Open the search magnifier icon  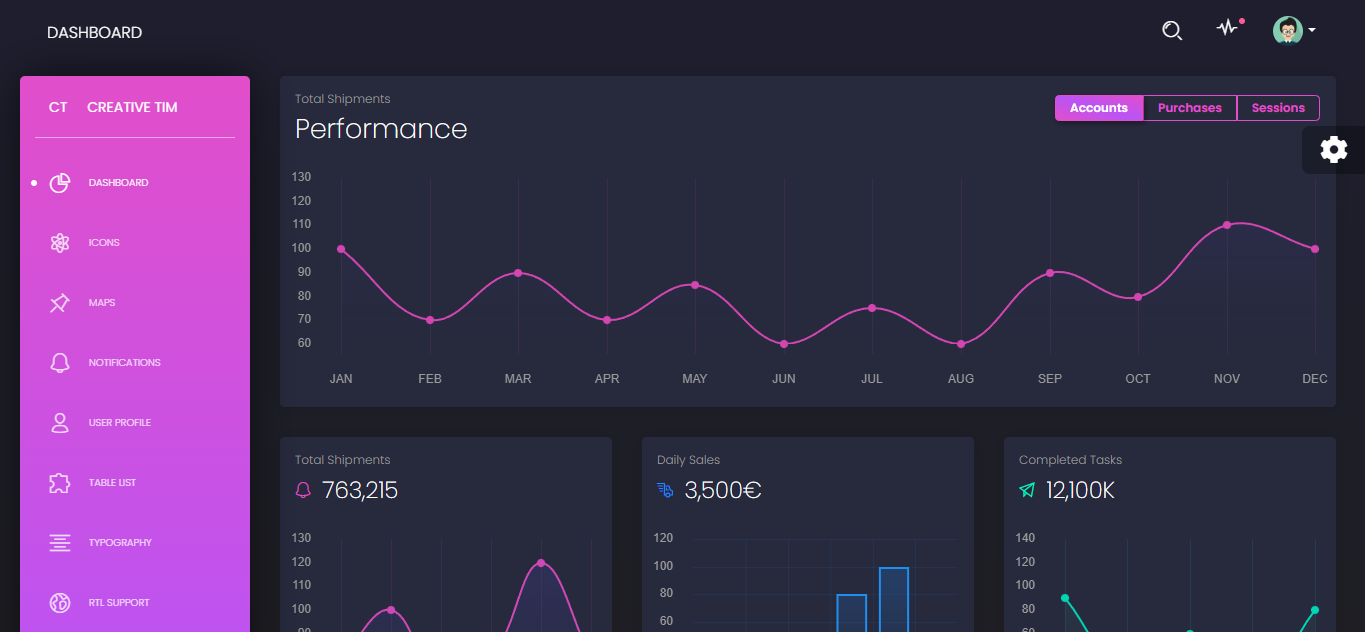click(x=1171, y=30)
